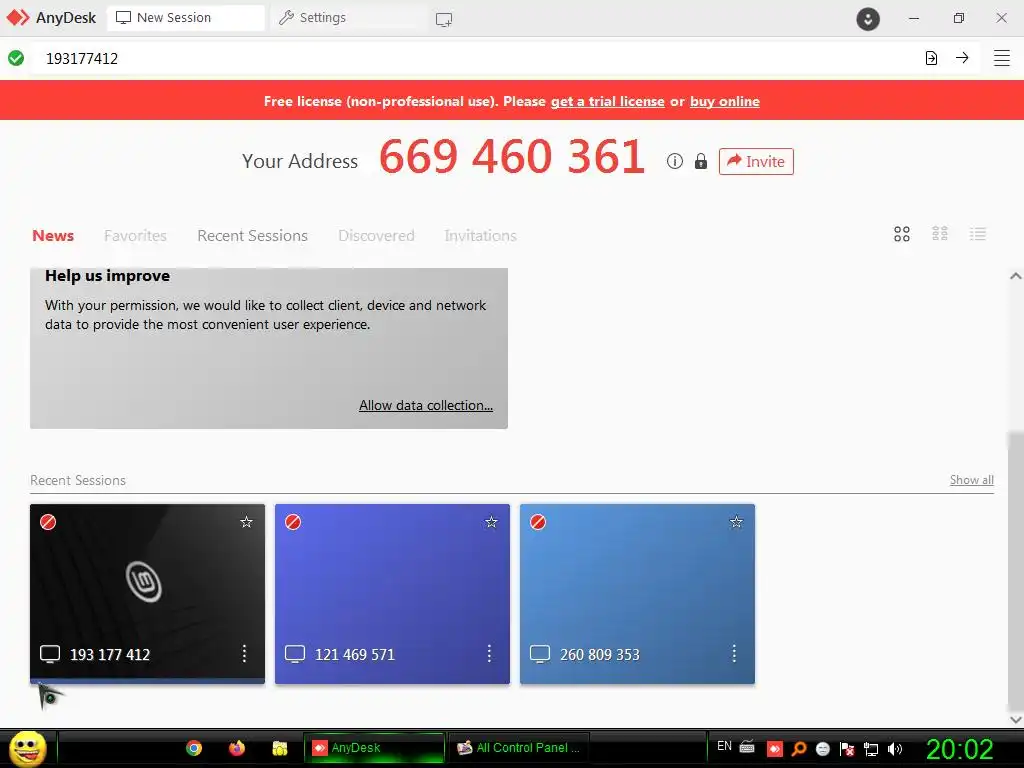The height and width of the screenshot is (768, 1024).
Task: Click the remote address input field
Action: coord(477,58)
